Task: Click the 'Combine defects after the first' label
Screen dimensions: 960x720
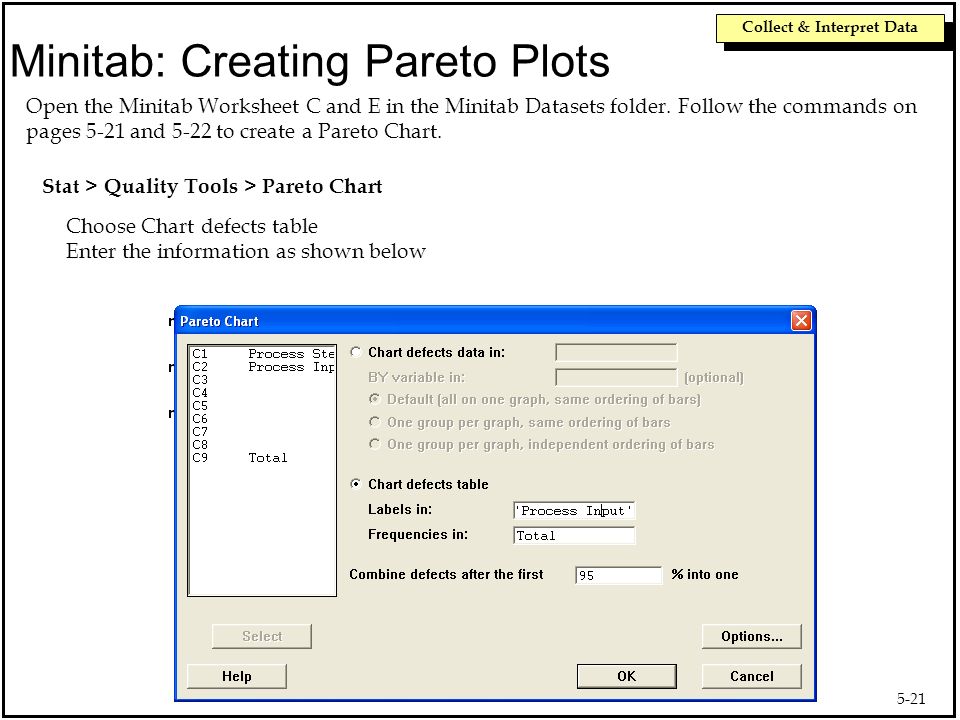Action: point(446,574)
